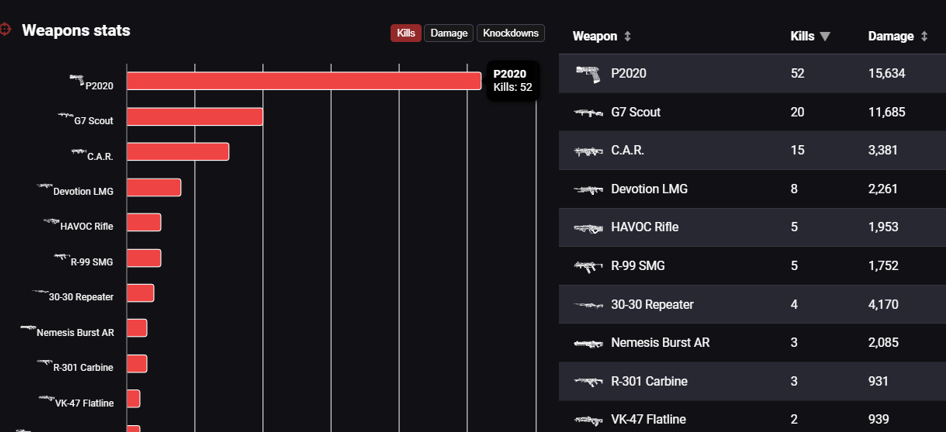Click the P2020 pistol icon in table
946x432 pixels.
pyautogui.click(x=588, y=74)
